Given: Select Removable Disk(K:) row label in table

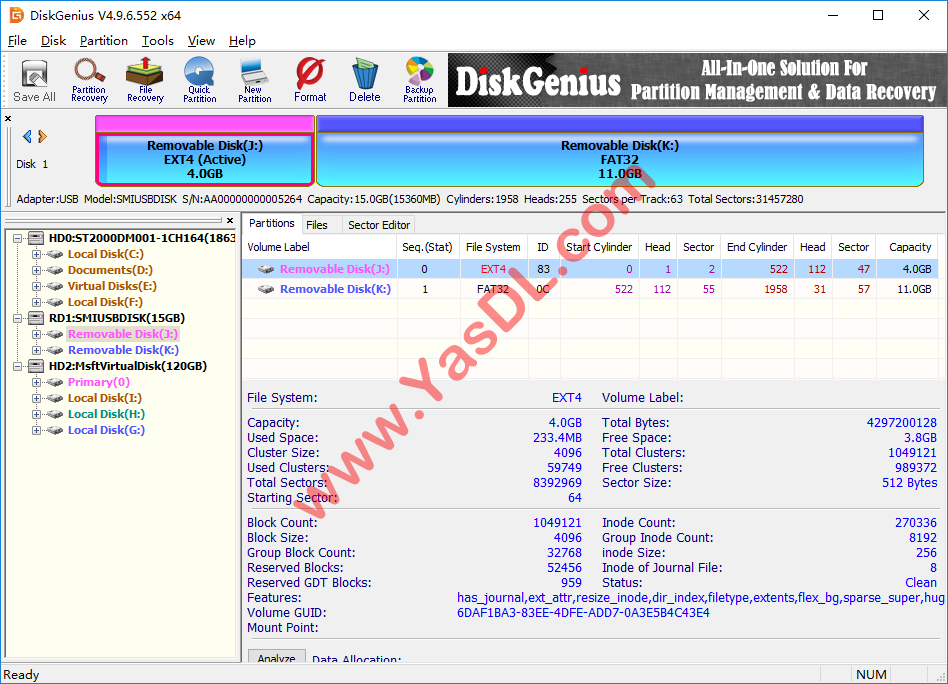Looking at the screenshot, I should click(x=335, y=290).
